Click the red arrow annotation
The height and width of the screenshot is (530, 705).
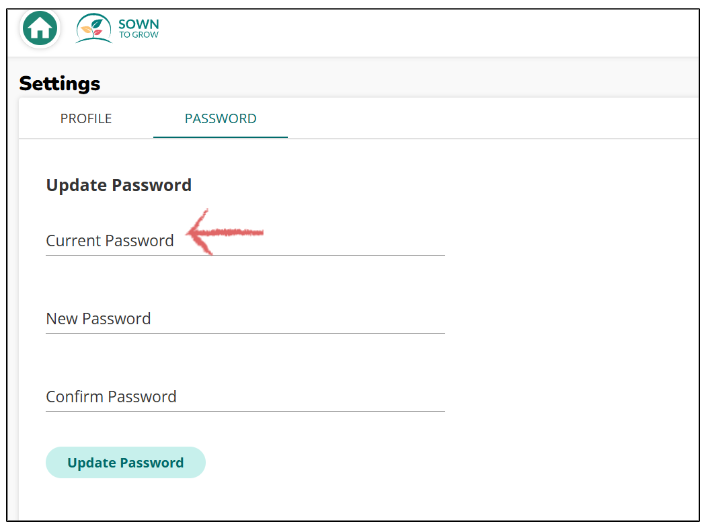224,232
